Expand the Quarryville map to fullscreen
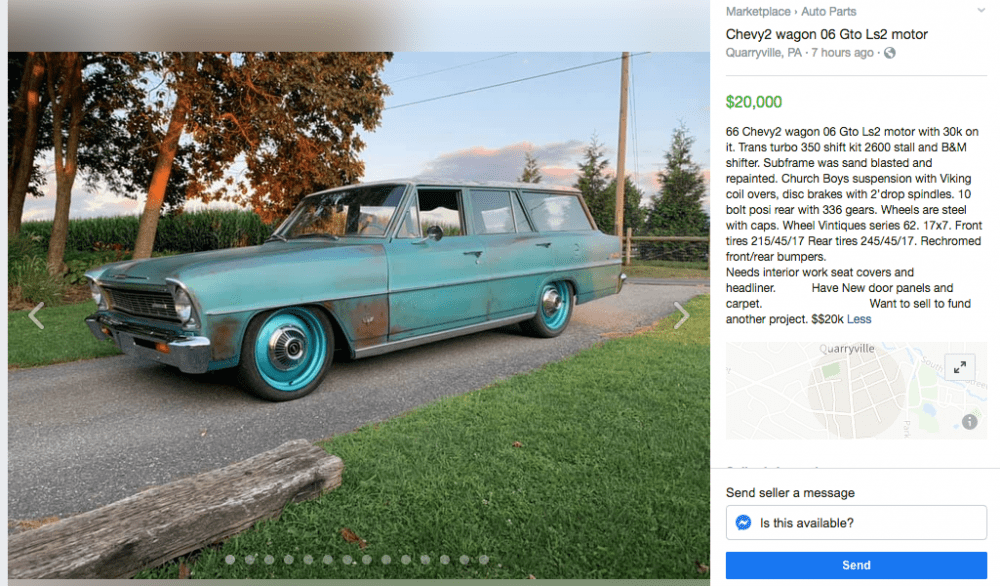This screenshot has height=586, width=1000. pos(960,367)
